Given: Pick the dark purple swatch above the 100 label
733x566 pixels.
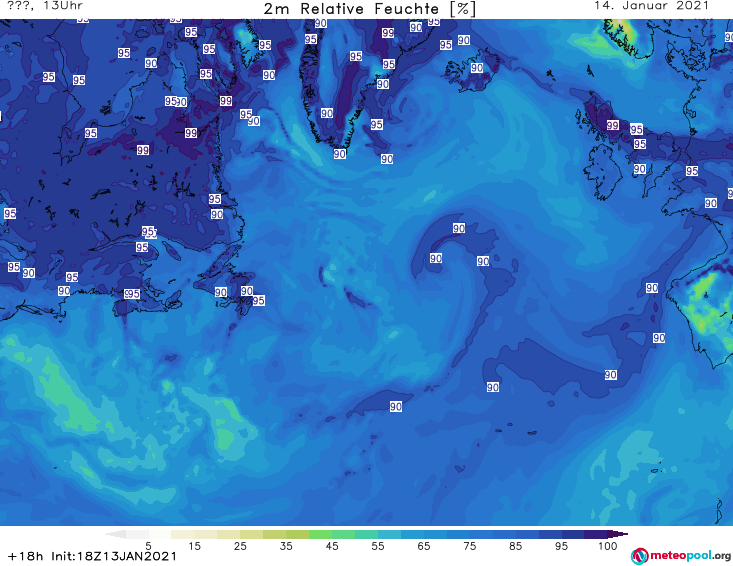Looking at the screenshot, I should (x=596, y=534).
